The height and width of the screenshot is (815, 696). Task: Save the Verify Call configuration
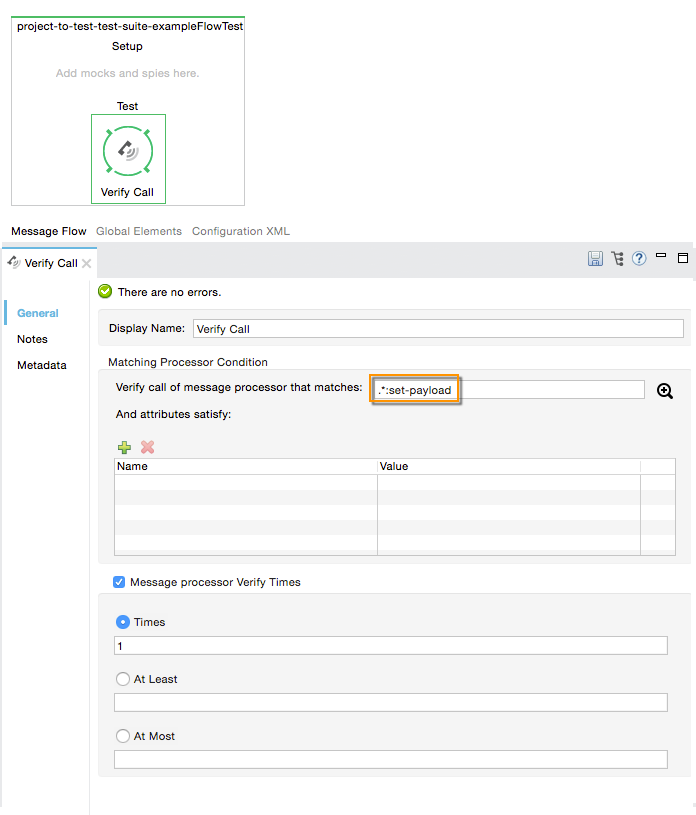[595, 258]
